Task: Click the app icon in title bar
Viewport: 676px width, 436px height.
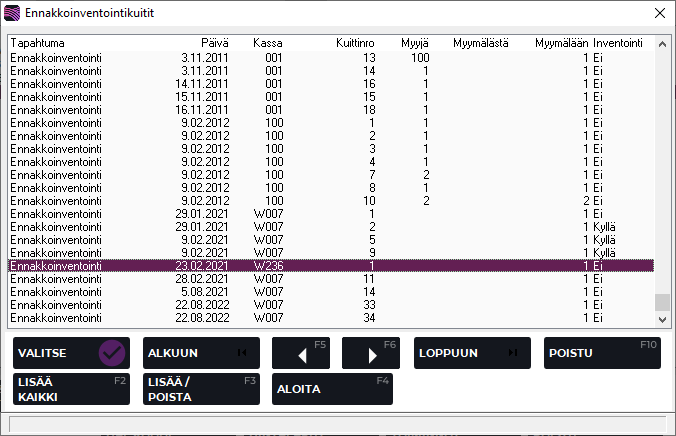Action: 13,13
